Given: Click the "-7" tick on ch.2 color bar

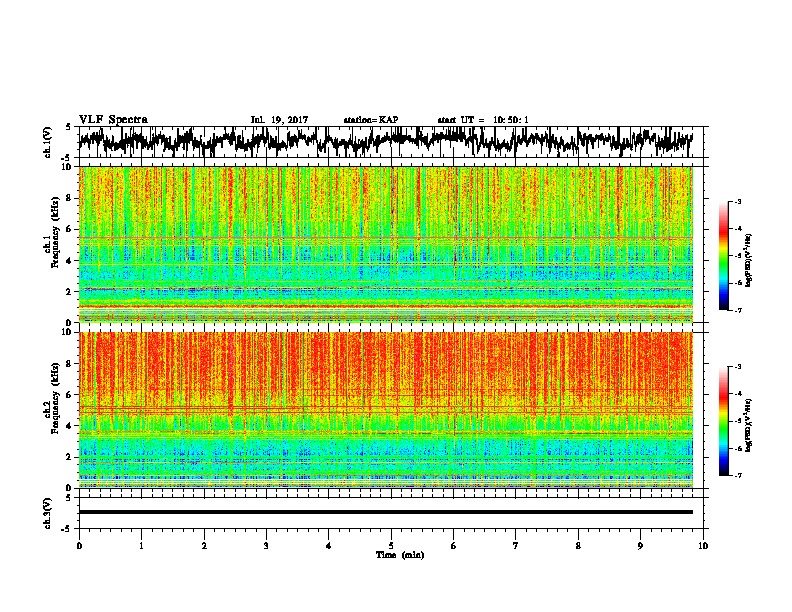Looking at the screenshot, I should coord(737,475).
